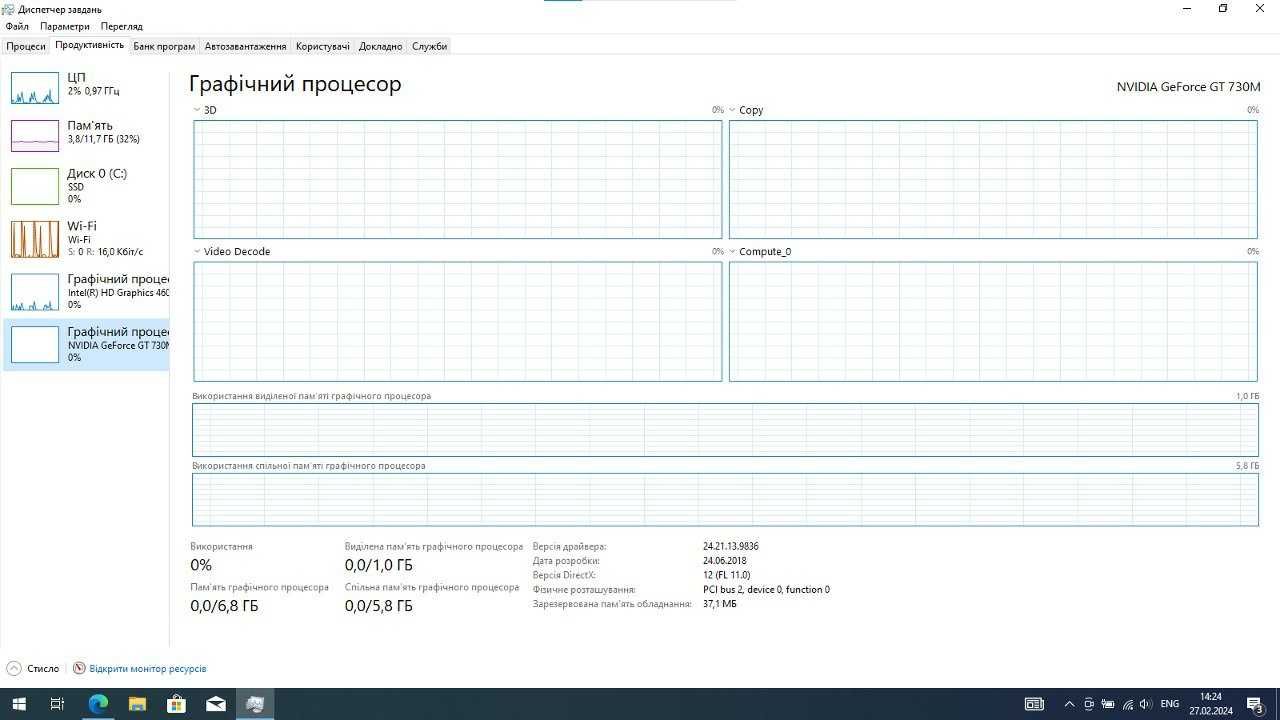
Task: Open the 3D graph engine dropdown
Action: (x=197, y=110)
